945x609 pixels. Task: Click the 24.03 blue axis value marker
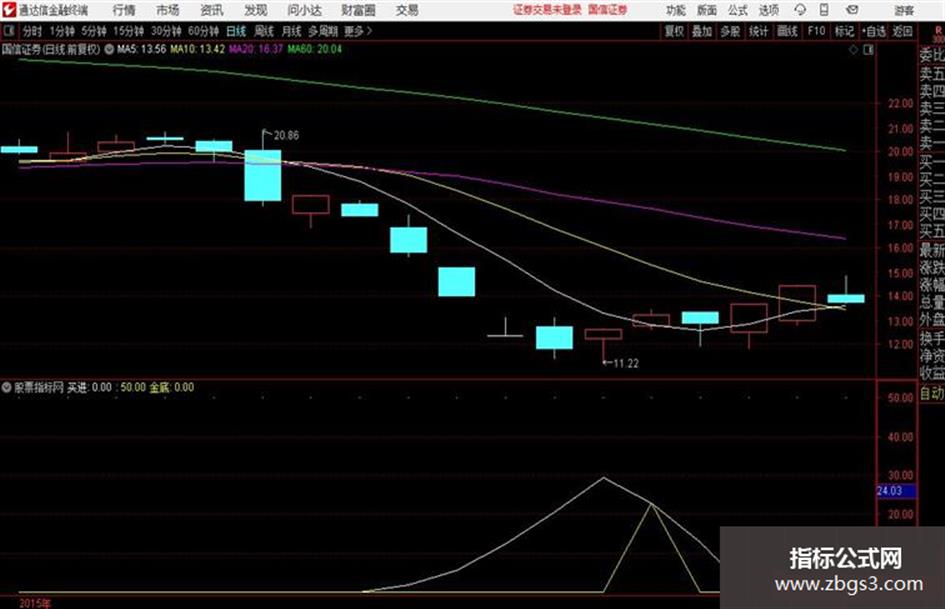pos(896,491)
